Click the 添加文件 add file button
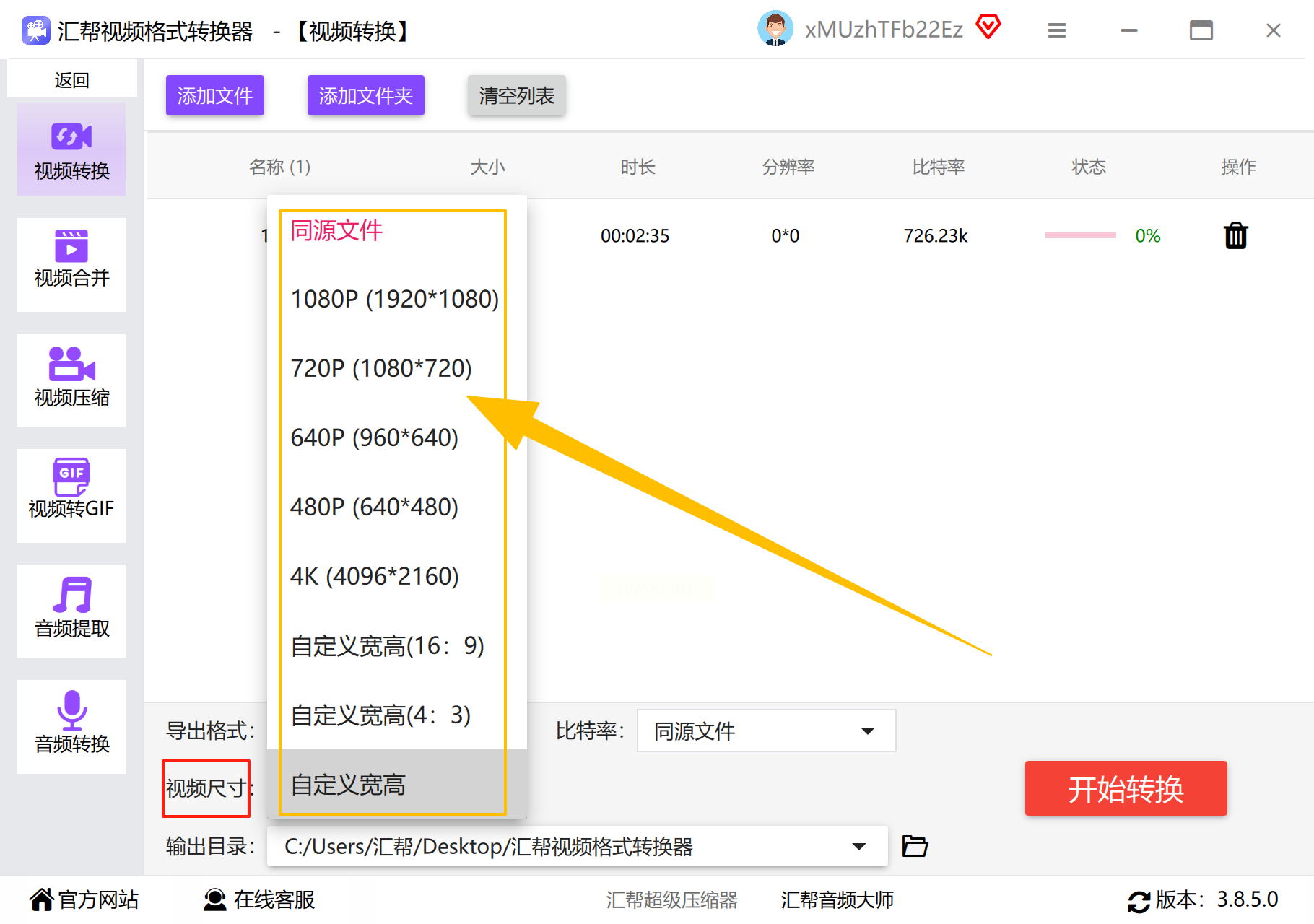 point(215,95)
